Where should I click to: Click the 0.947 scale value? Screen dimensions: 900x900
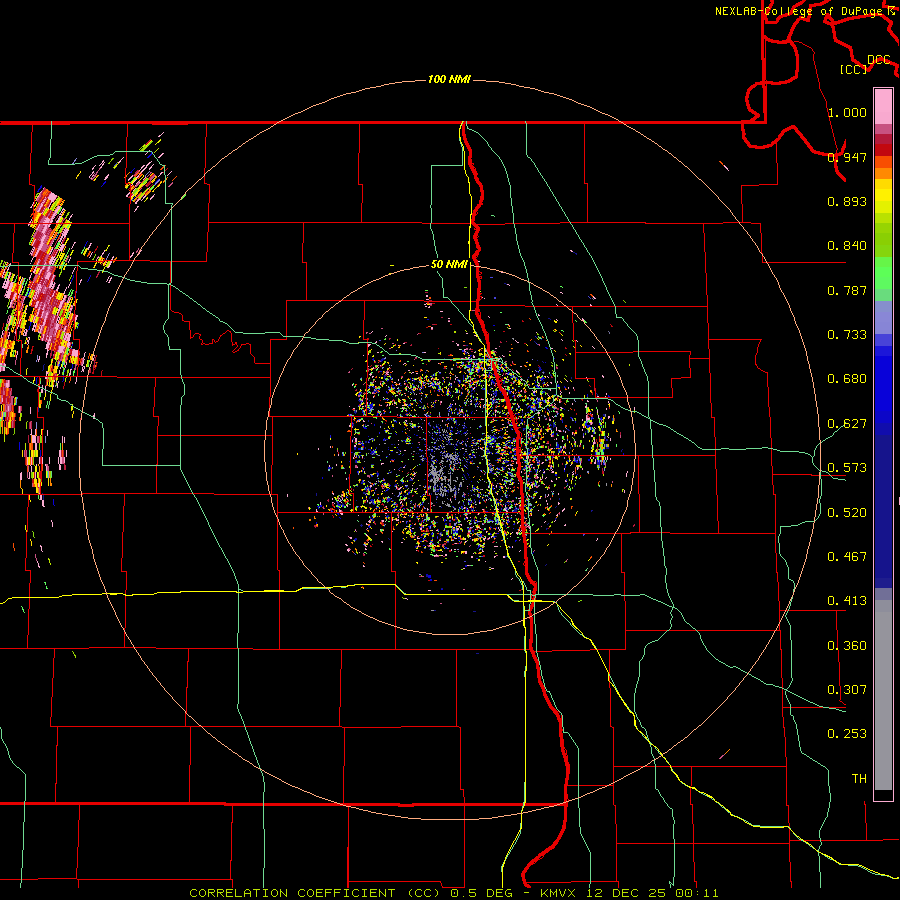(847, 157)
